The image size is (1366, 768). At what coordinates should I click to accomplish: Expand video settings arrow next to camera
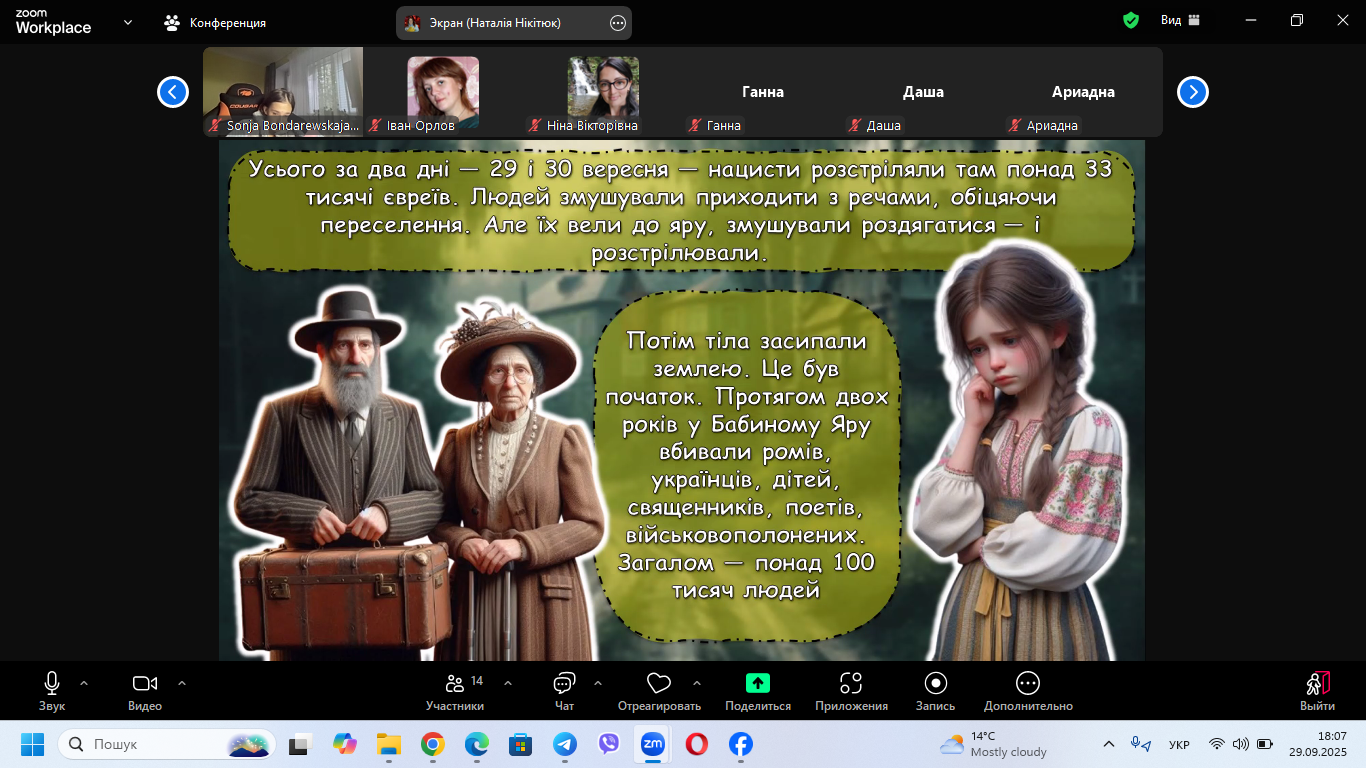[x=182, y=683]
